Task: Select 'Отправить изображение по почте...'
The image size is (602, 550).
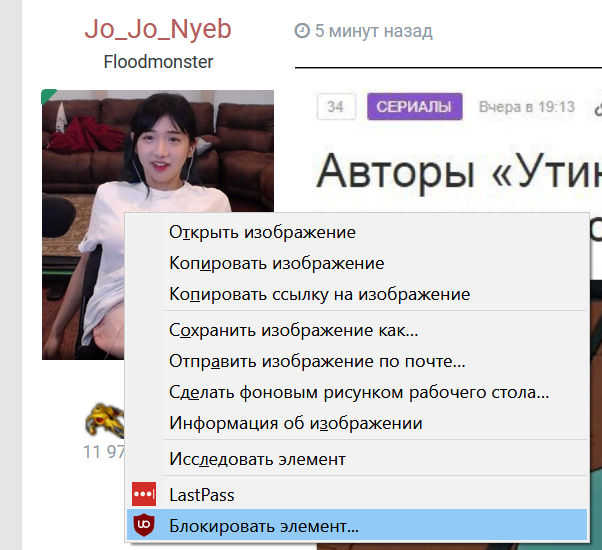Action: point(357,361)
